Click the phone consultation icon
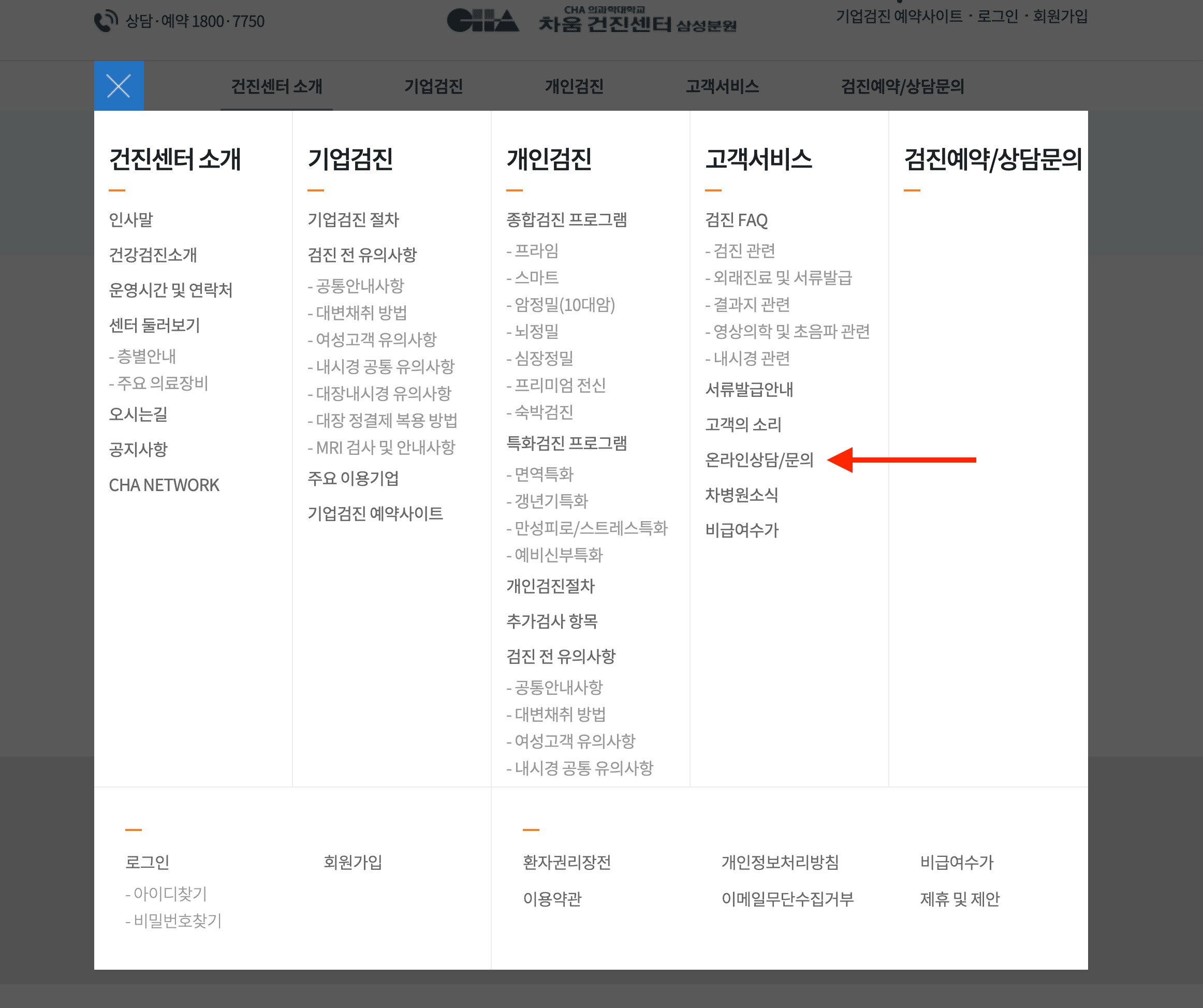Image resolution: width=1203 pixels, height=1008 pixels. (x=106, y=21)
